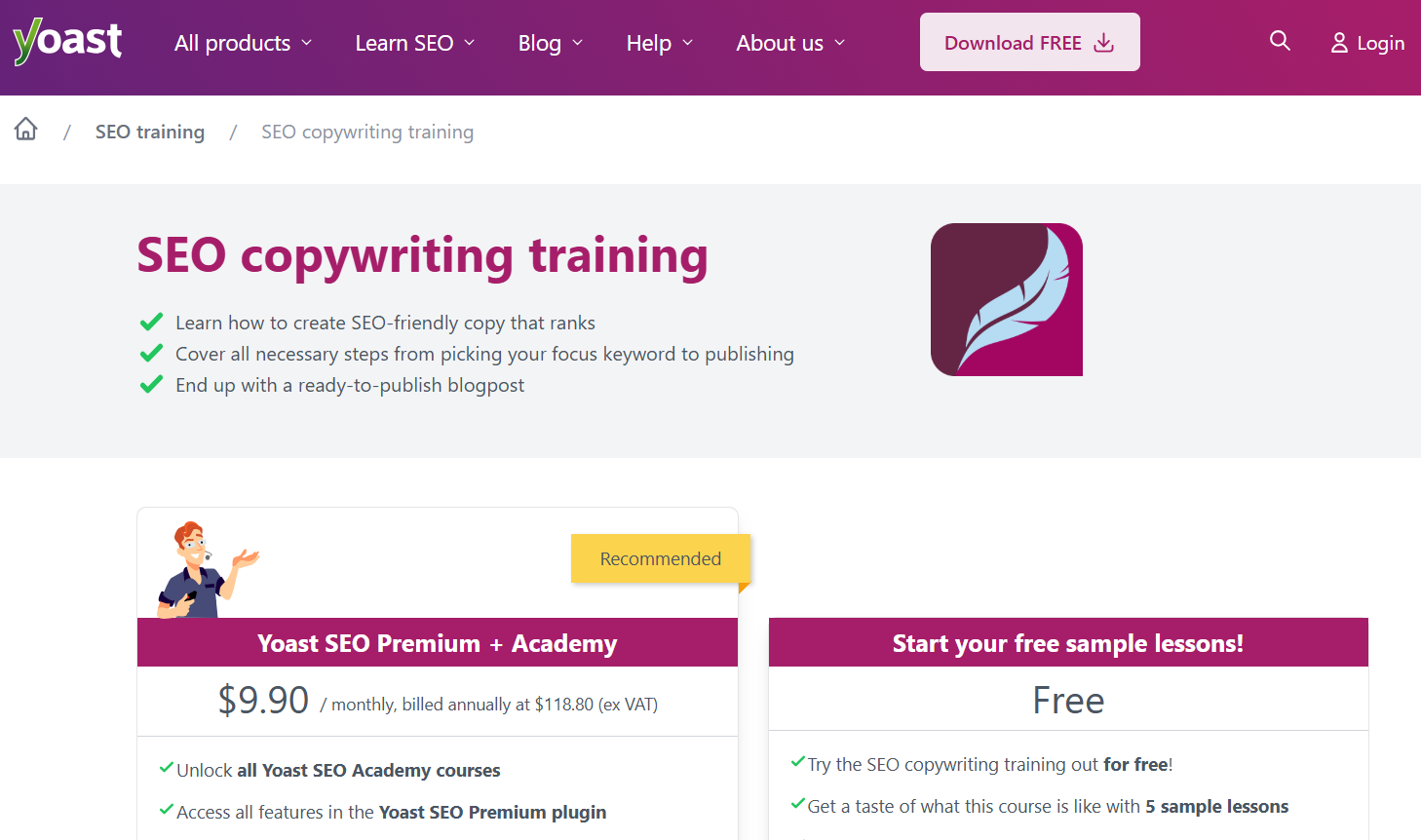Image resolution: width=1421 pixels, height=840 pixels.
Task: Click the yellow Recommended ribbon label
Action: click(x=660, y=558)
